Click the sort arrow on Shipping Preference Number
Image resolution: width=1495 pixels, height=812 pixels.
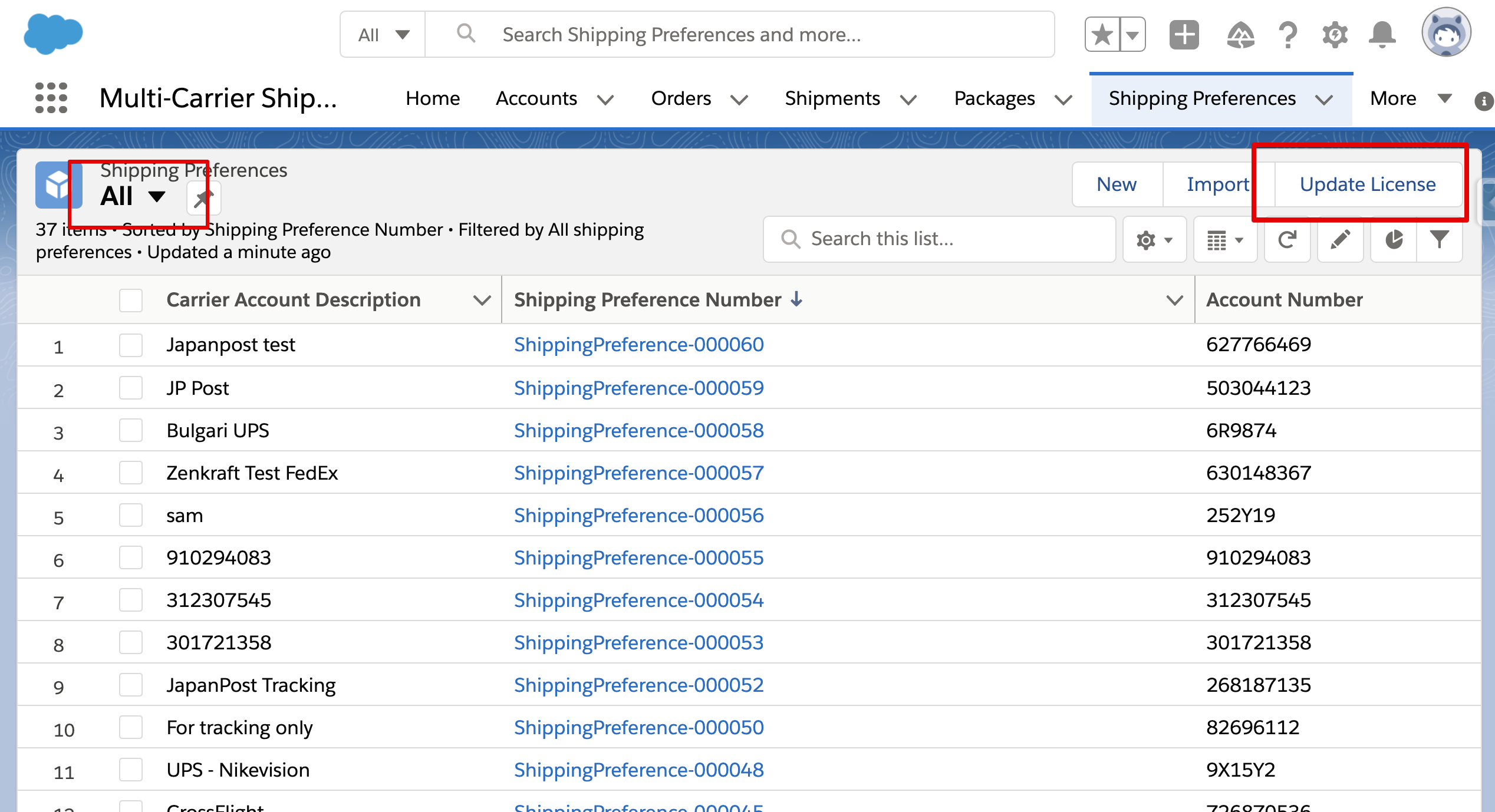coord(796,299)
